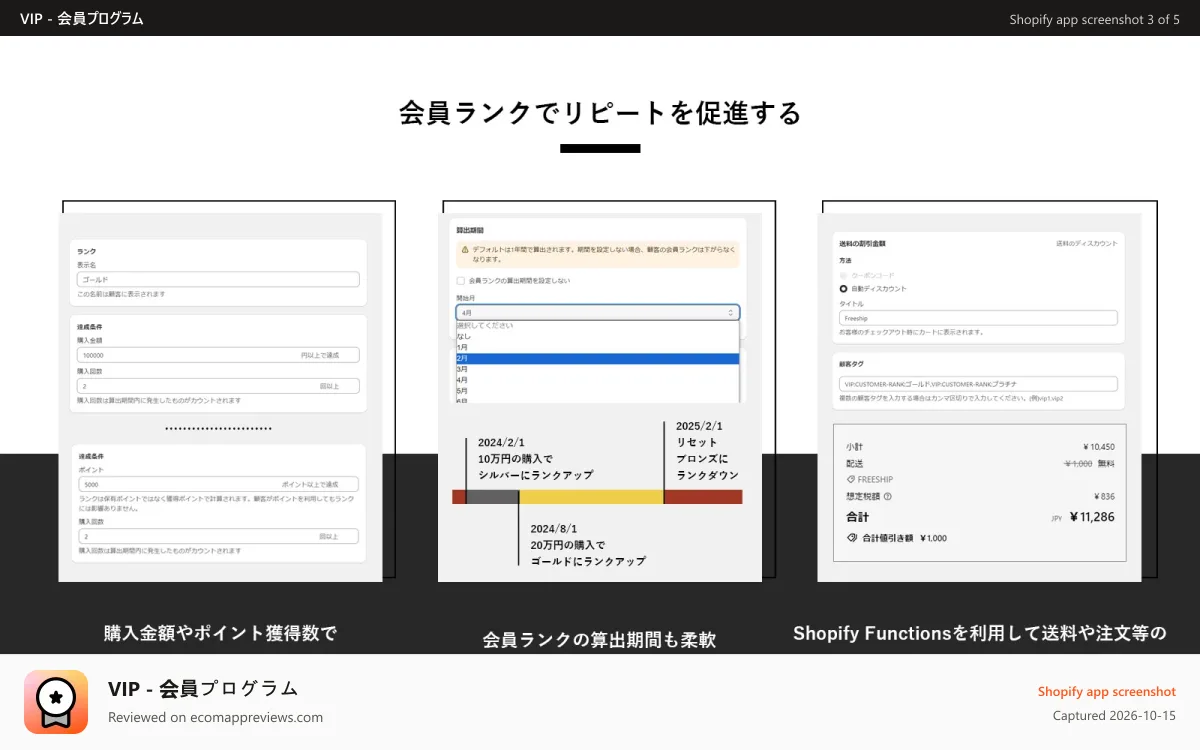Choose 1月 in the month list
This screenshot has height=750, width=1200.
598,347
